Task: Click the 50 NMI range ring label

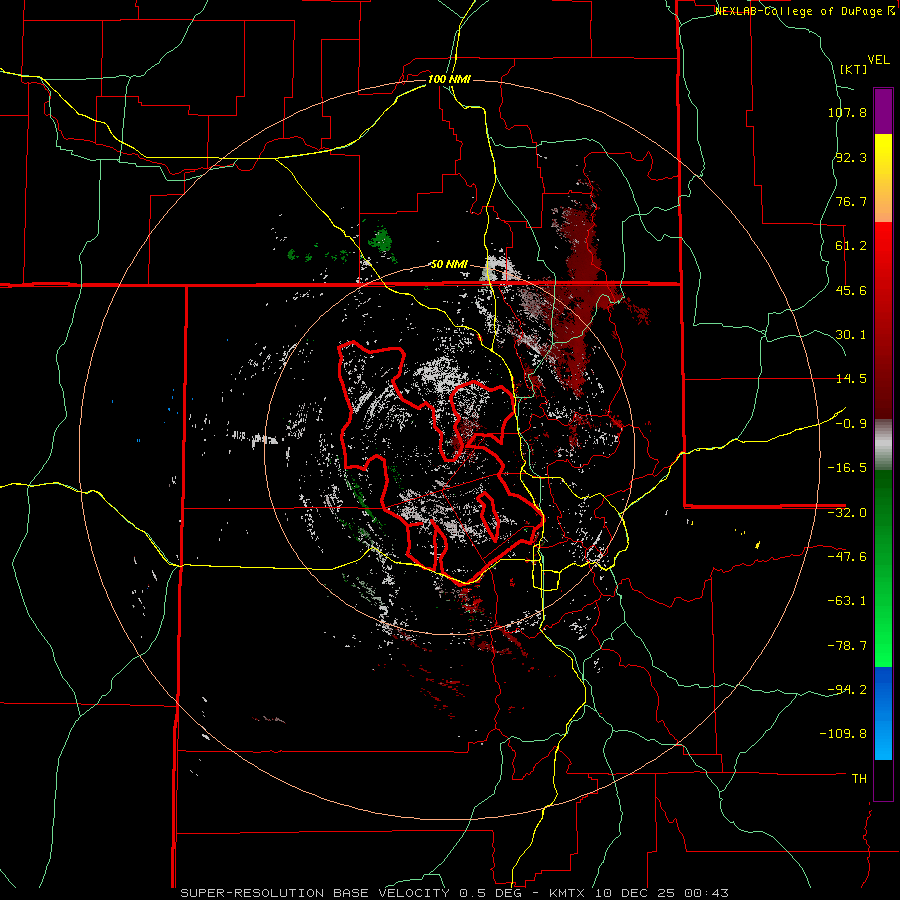Action: 449,265
